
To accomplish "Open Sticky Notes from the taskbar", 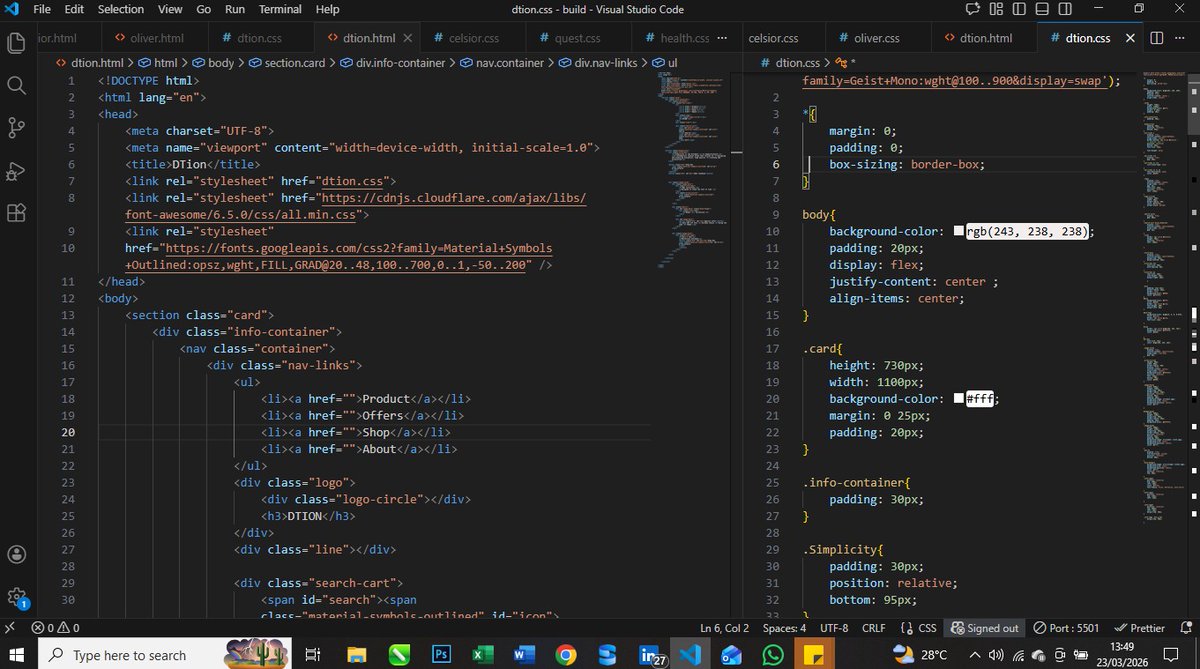I will [814, 655].
